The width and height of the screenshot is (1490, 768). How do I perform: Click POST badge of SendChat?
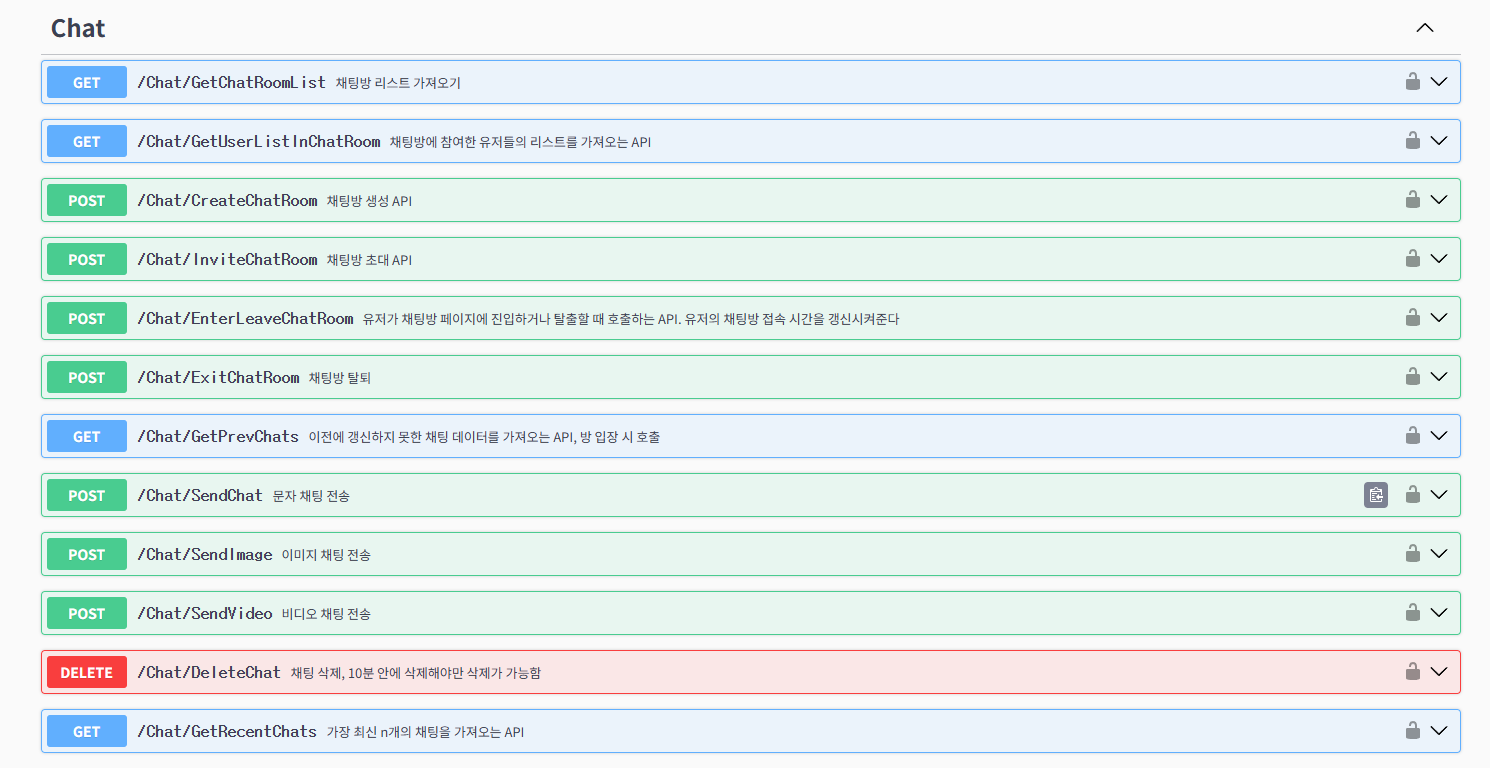(x=87, y=495)
